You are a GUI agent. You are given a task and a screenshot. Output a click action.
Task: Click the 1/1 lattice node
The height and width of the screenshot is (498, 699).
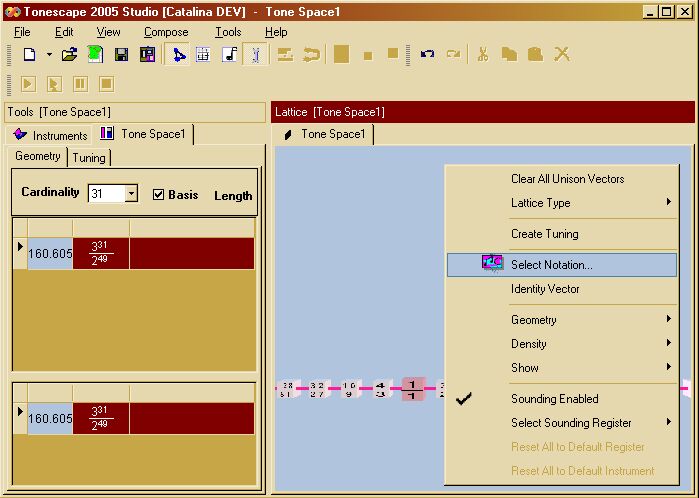412,389
